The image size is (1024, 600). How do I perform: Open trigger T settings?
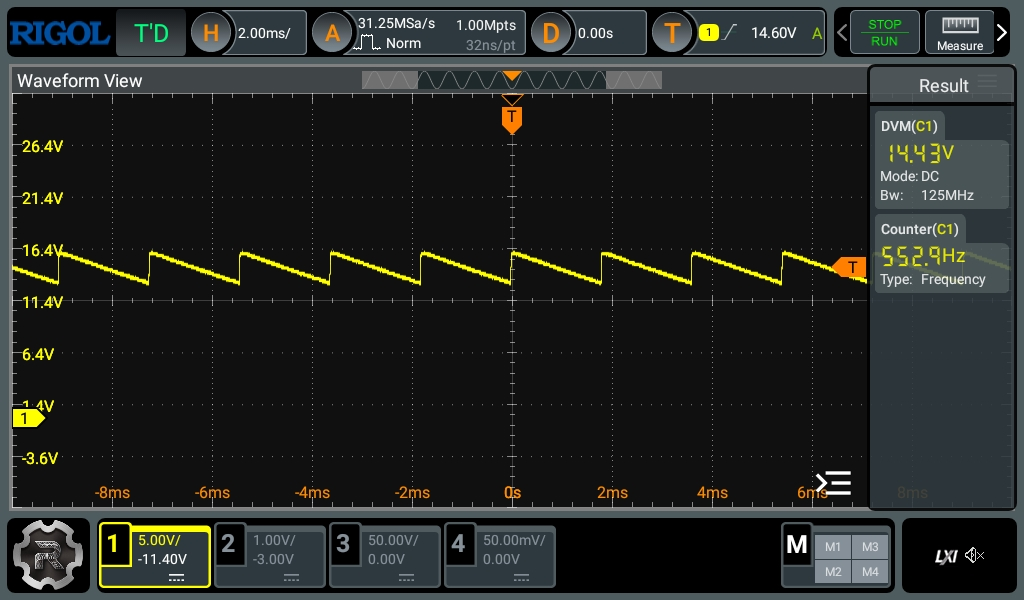[x=672, y=33]
